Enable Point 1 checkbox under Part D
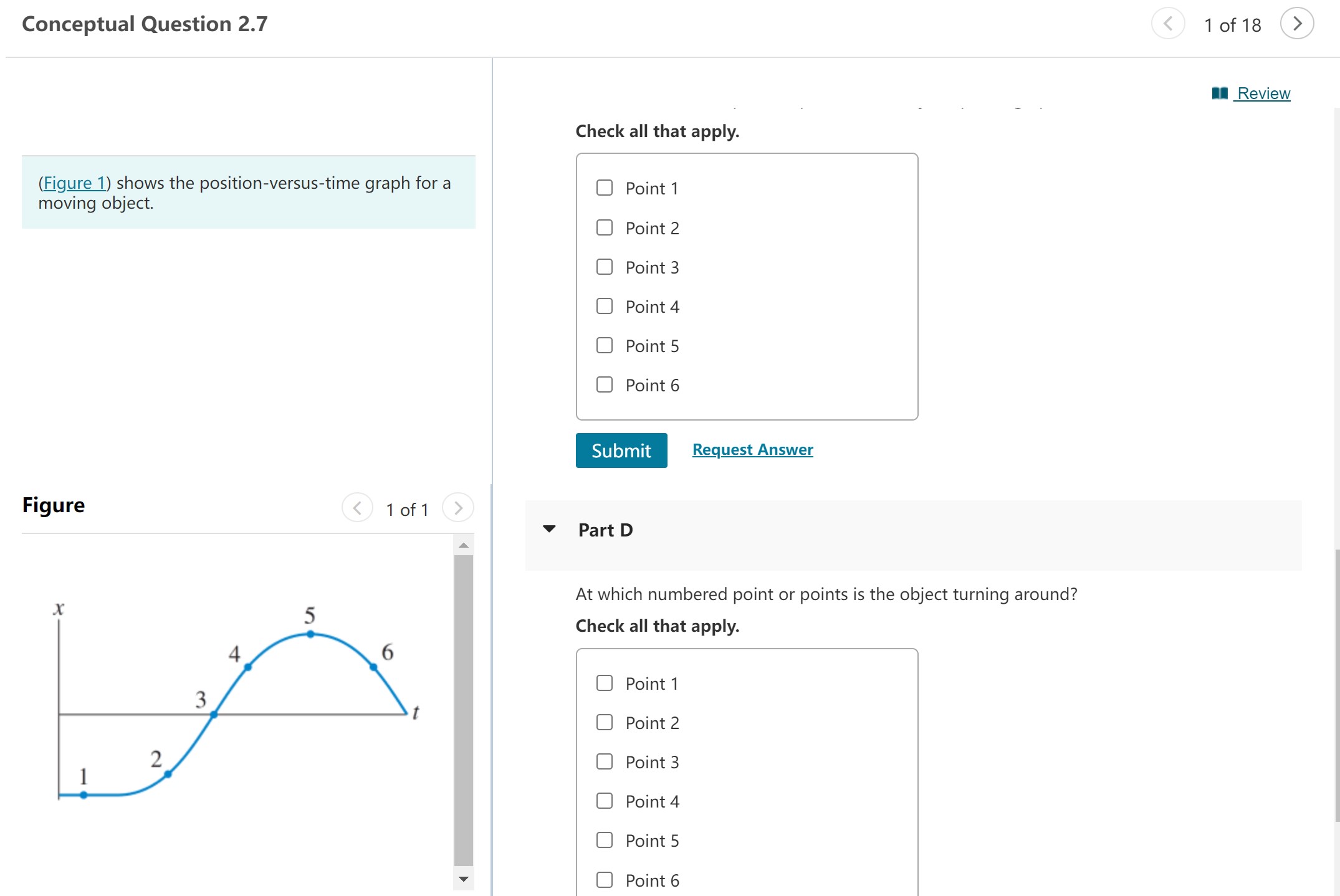Screen dimensions: 1340x896 (x=604, y=683)
